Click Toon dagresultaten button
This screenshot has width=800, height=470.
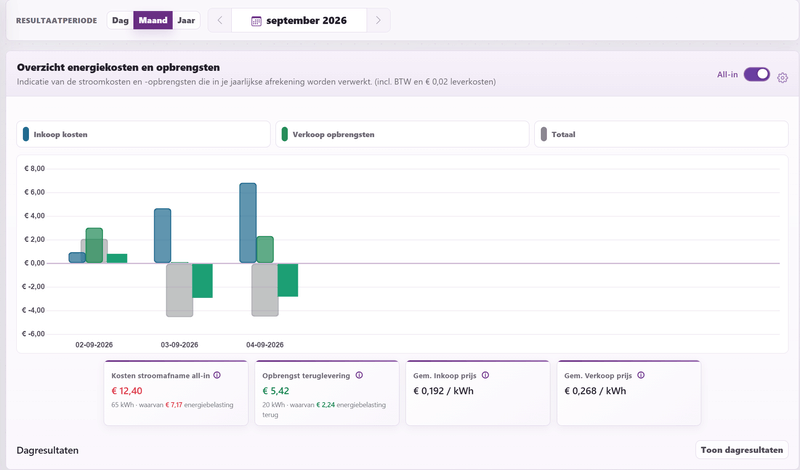click(x=742, y=450)
